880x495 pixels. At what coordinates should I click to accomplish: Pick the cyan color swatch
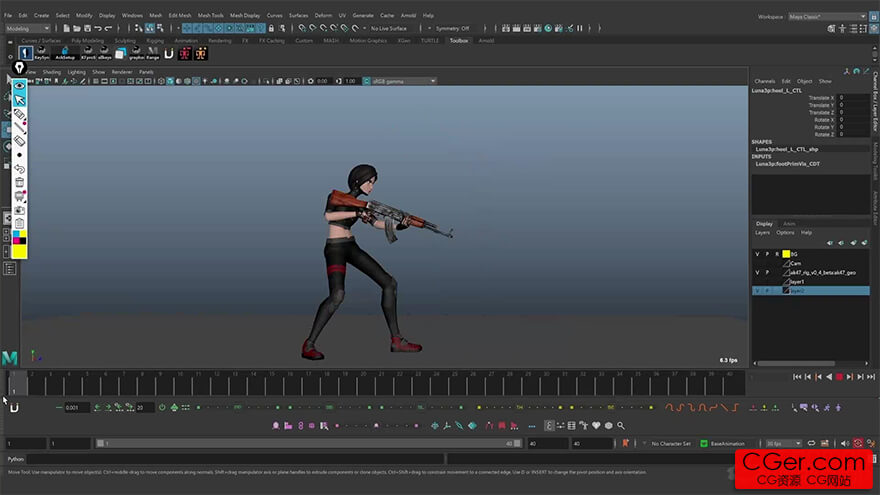(16, 234)
